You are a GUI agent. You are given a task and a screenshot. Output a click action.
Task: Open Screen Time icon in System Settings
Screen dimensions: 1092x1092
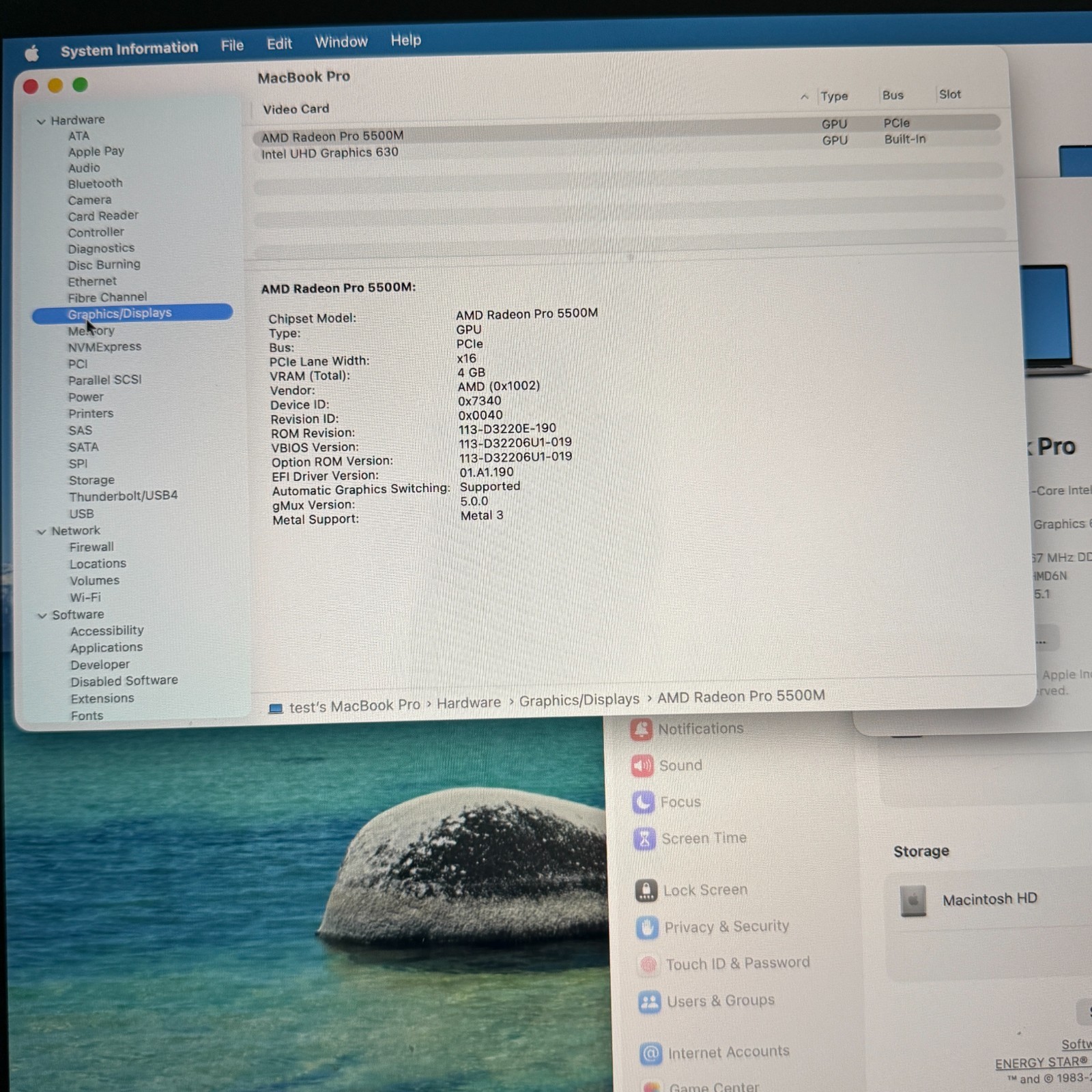point(645,839)
